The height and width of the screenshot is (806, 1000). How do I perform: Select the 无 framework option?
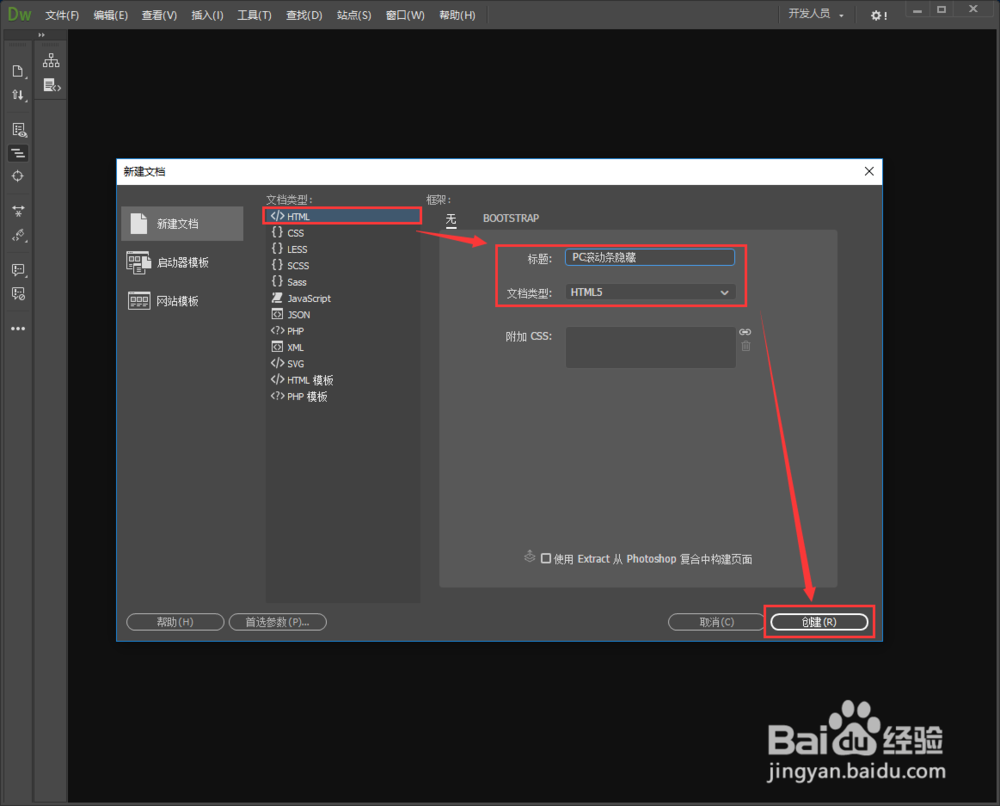[450, 217]
